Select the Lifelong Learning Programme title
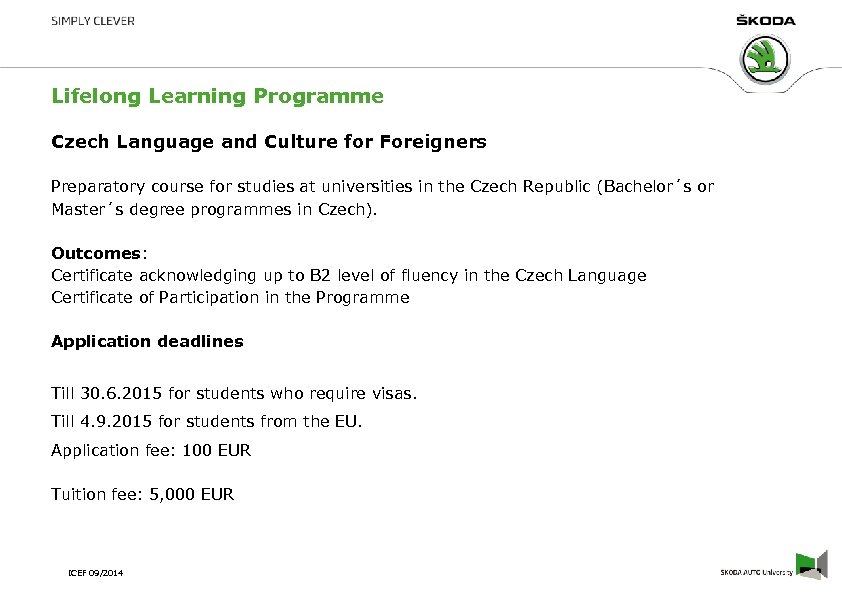Image resolution: width=842 pixels, height=595 pixels. coord(217,96)
